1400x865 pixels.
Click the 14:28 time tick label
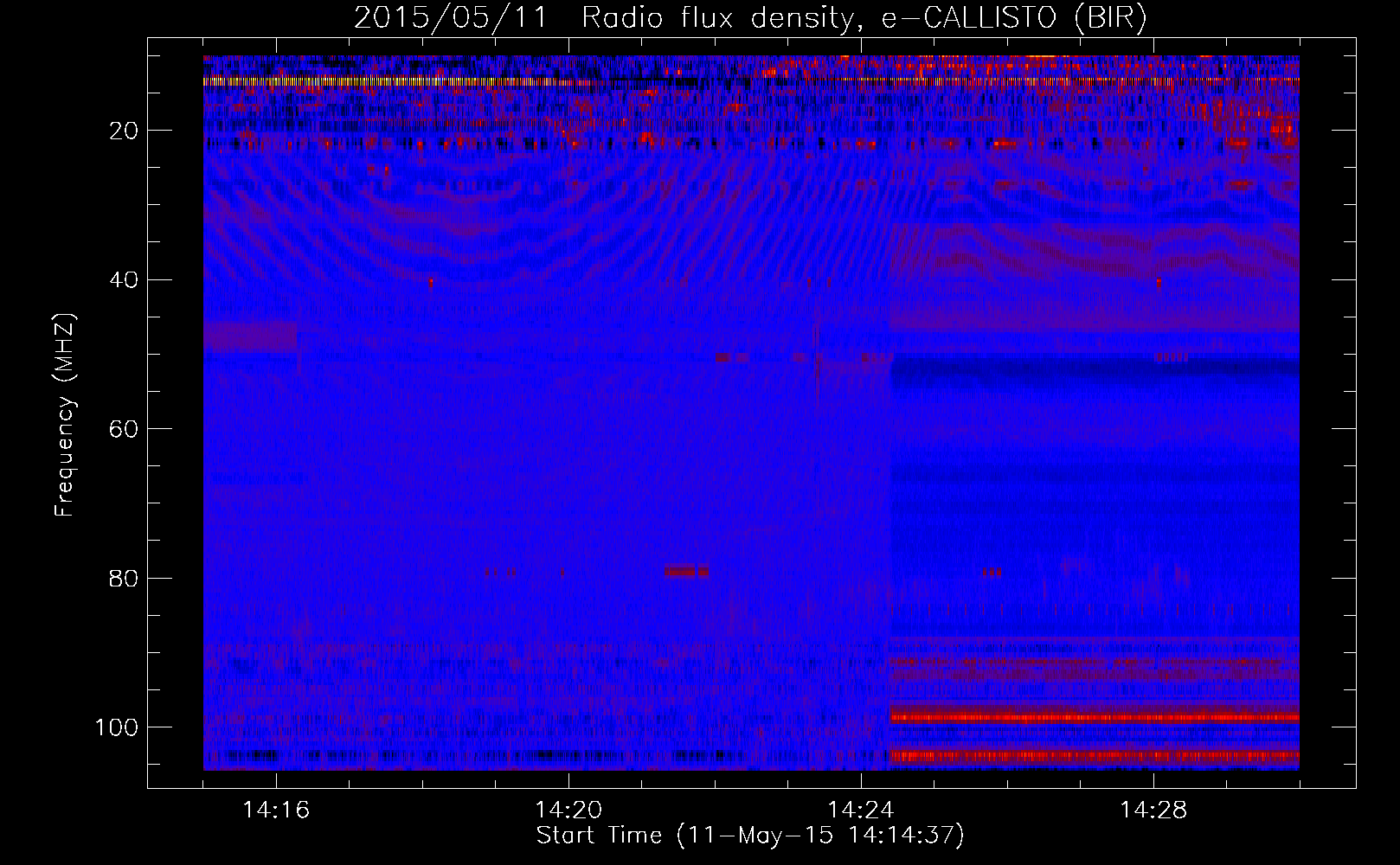tap(1153, 811)
